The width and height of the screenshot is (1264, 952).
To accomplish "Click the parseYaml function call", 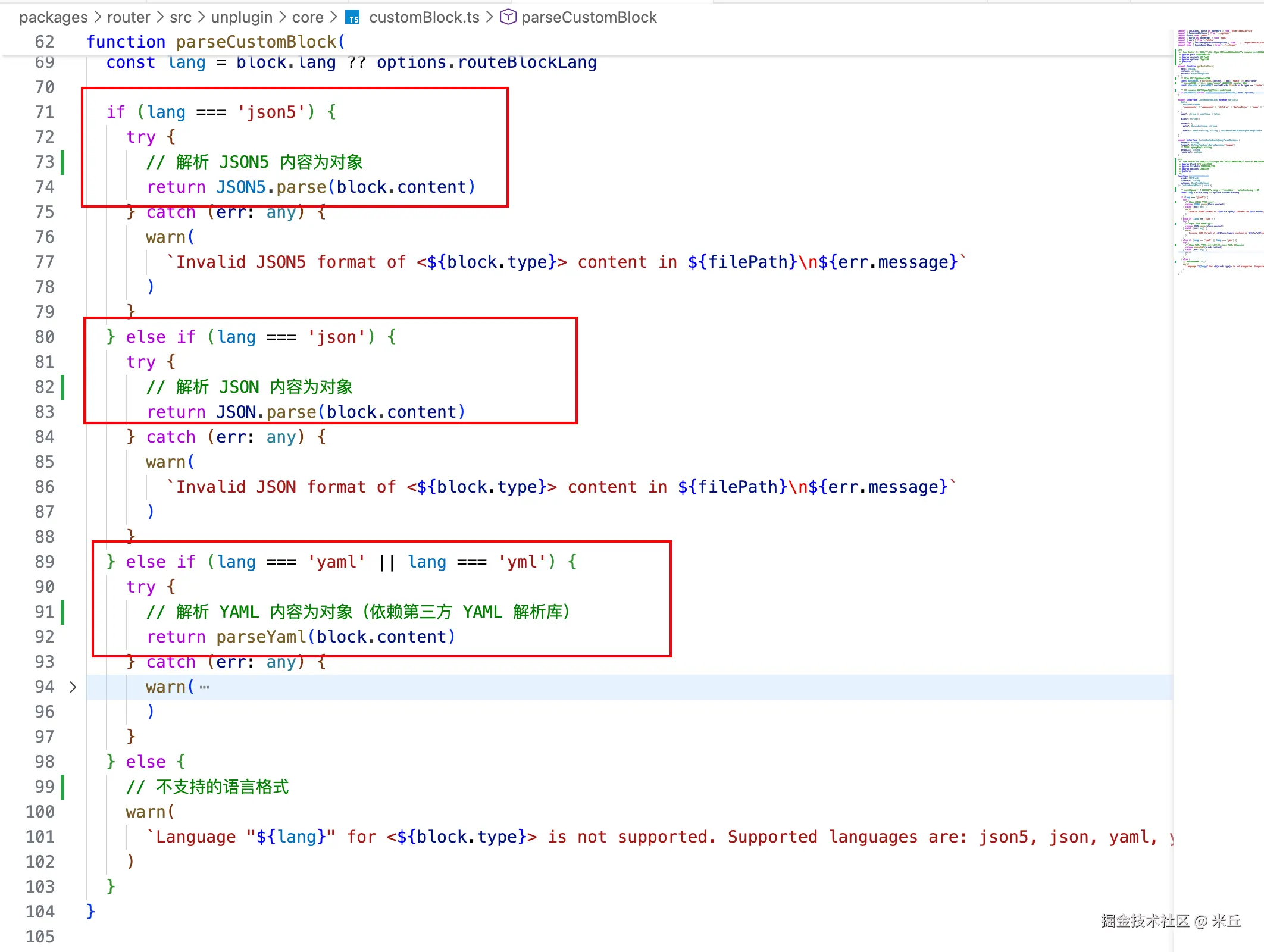I will click(x=261, y=637).
